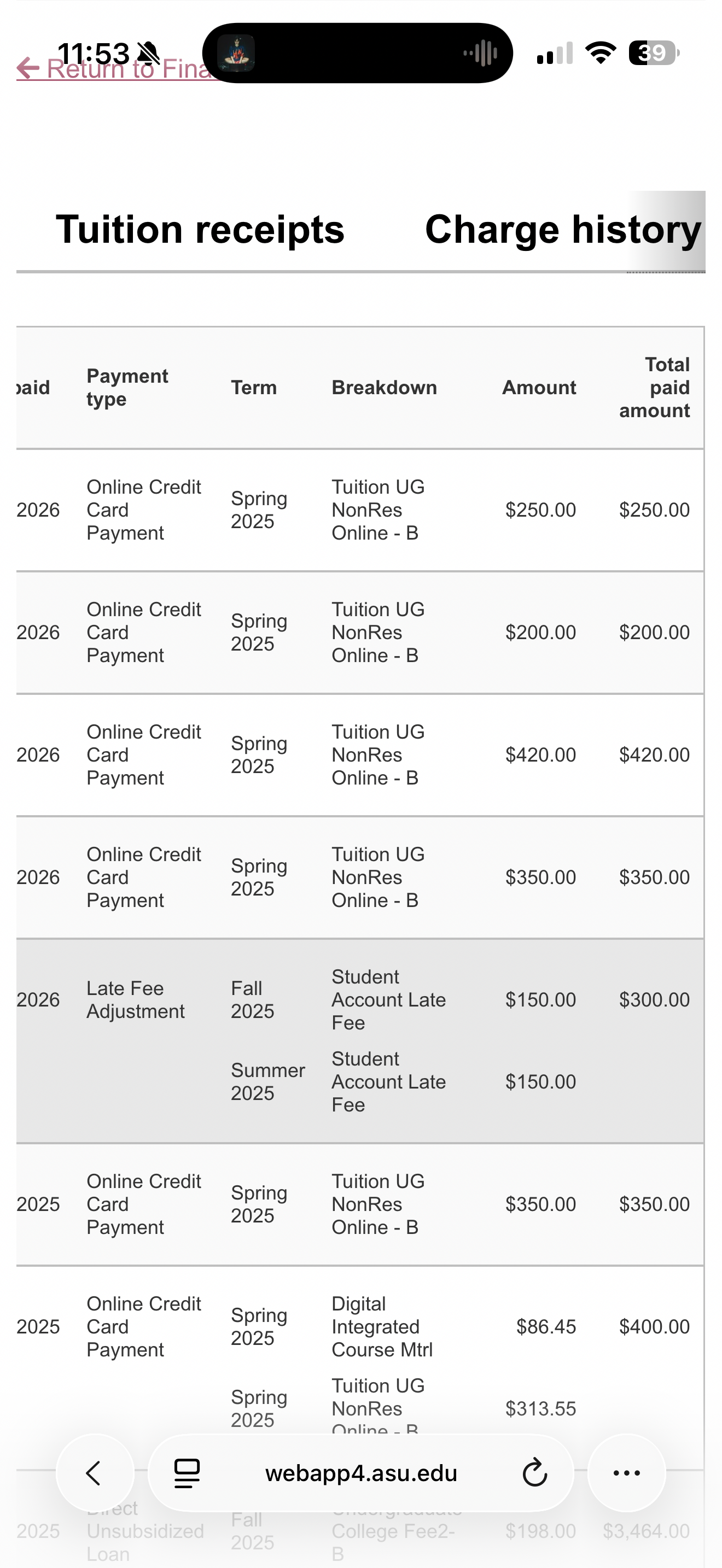Tap the Wi-Fi status icon
The height and width of the screenshot is (1568, 722).
600,53
